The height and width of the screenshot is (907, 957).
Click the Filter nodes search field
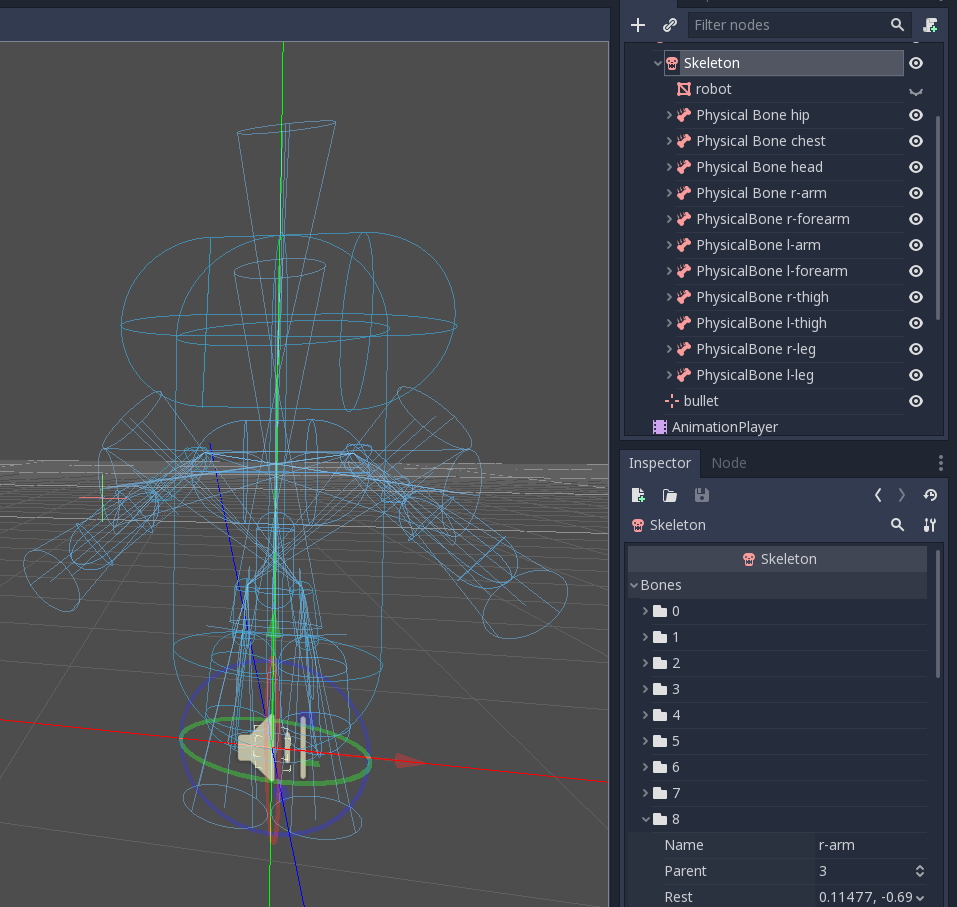pyautogui.click(x=785, y=25)
